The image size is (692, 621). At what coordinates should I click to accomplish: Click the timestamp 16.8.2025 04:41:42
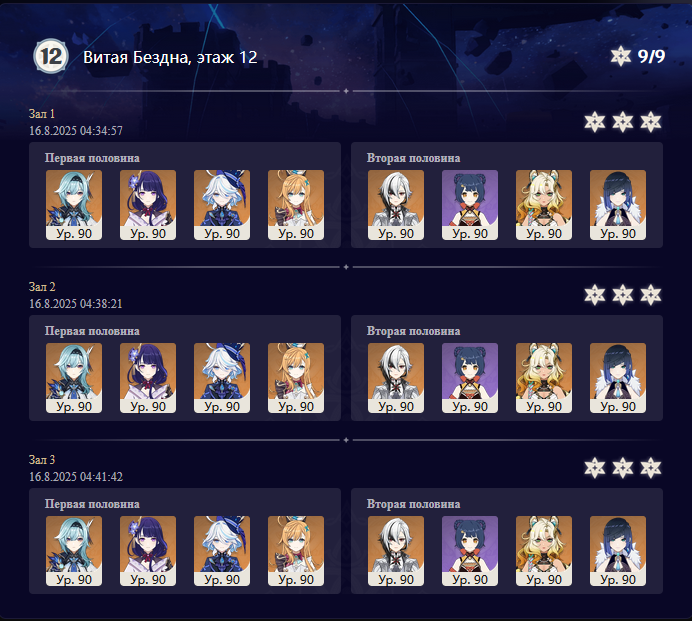[x=76, y=477]
